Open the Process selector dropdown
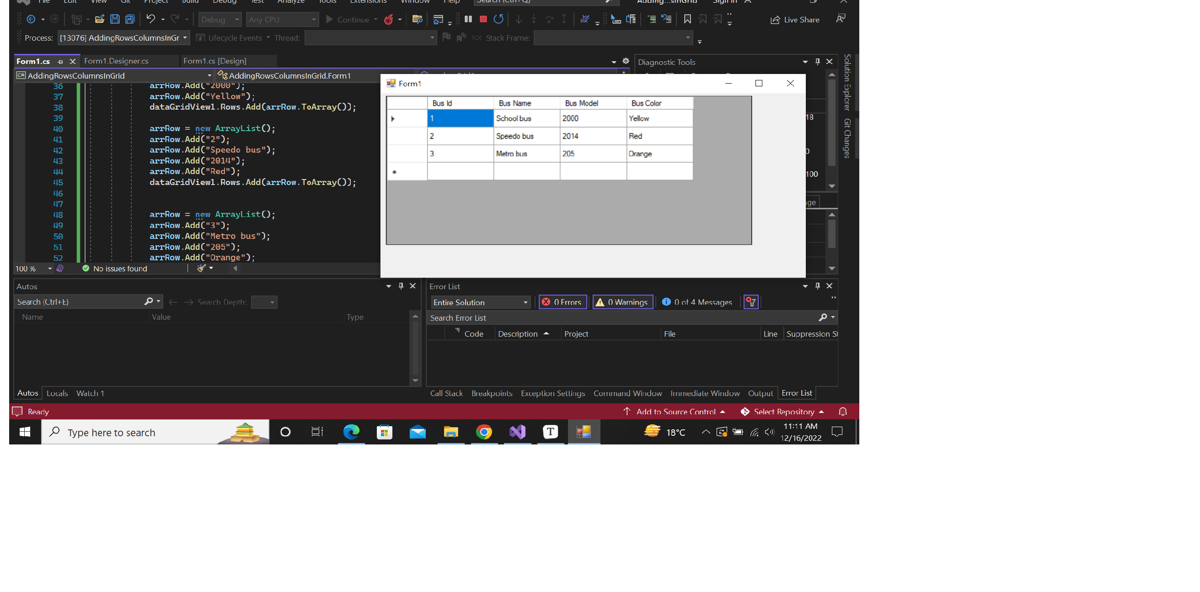The width and height of the screenshot is (1200, 592). click(123, 38)
